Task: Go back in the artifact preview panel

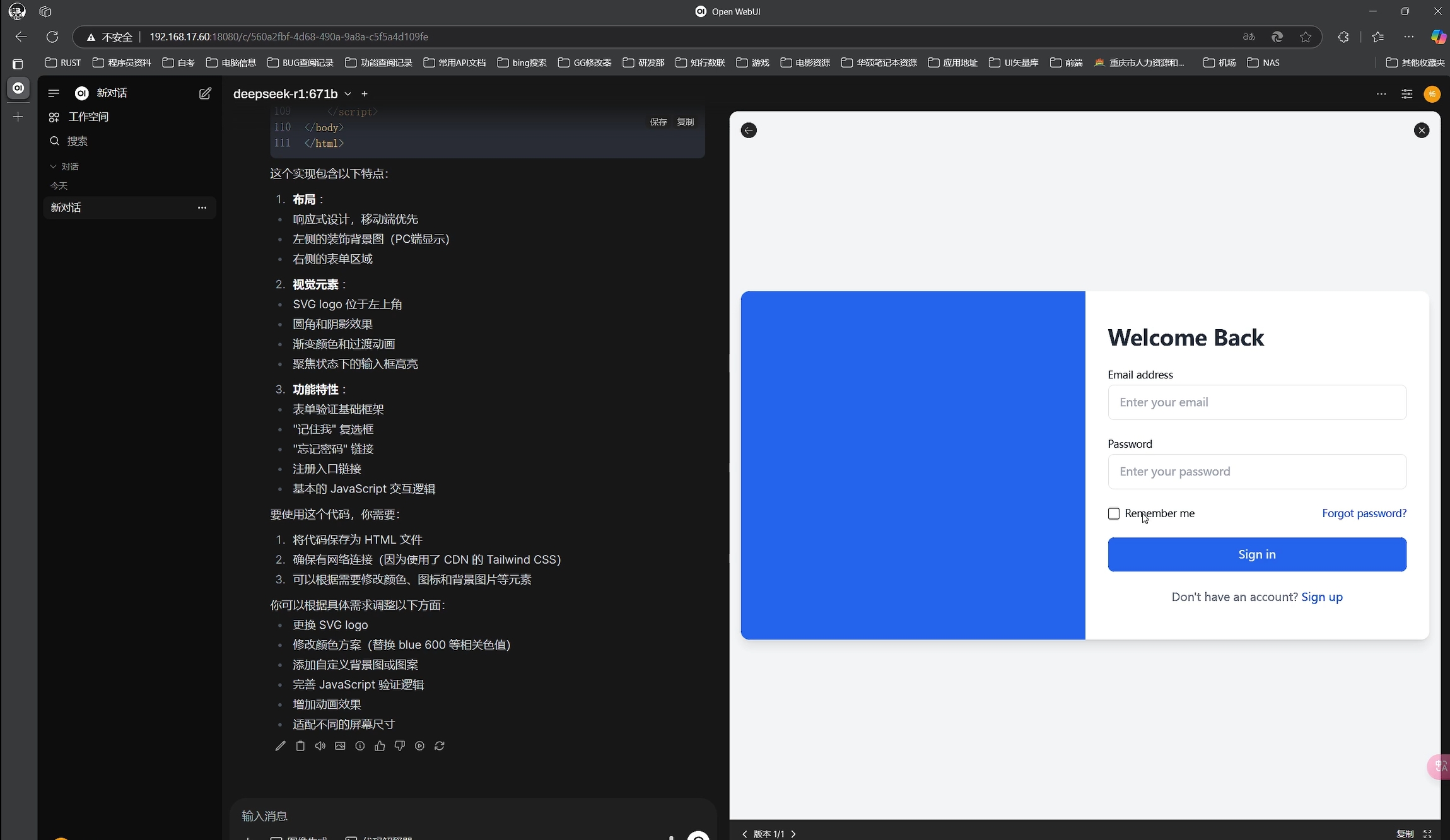Action: (x=749, y=131)
